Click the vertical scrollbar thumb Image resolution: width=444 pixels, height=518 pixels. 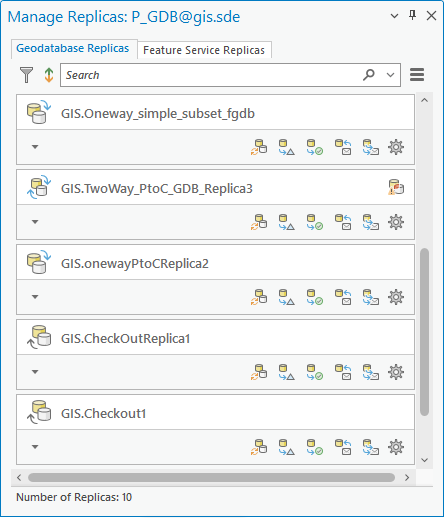click(x=424, y=332)
